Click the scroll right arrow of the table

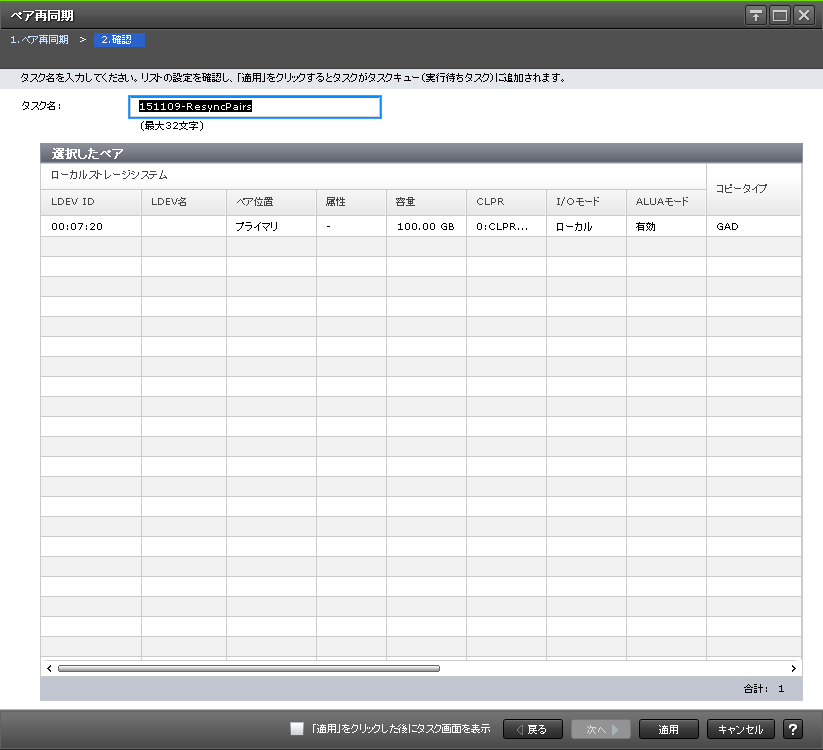point(794,668)
